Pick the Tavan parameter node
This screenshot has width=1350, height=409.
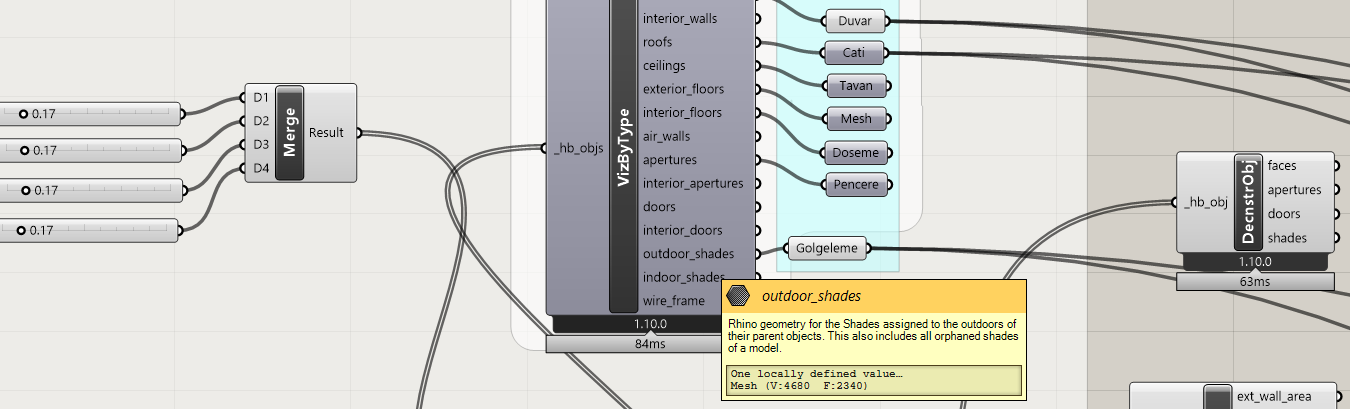click(x=855, y=85)
